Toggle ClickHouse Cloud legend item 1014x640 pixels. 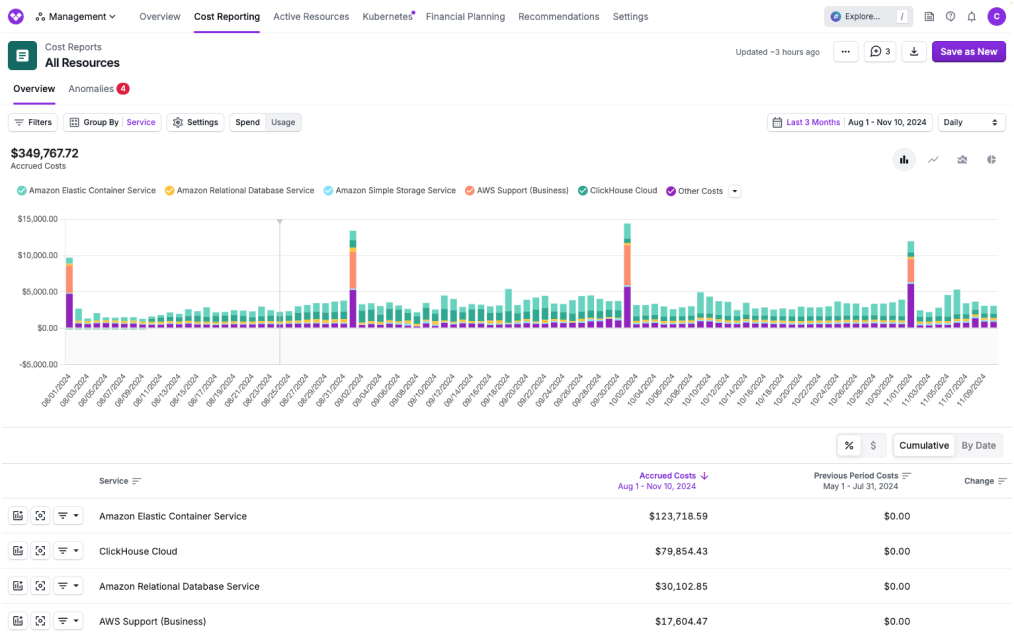coord(618,191)
